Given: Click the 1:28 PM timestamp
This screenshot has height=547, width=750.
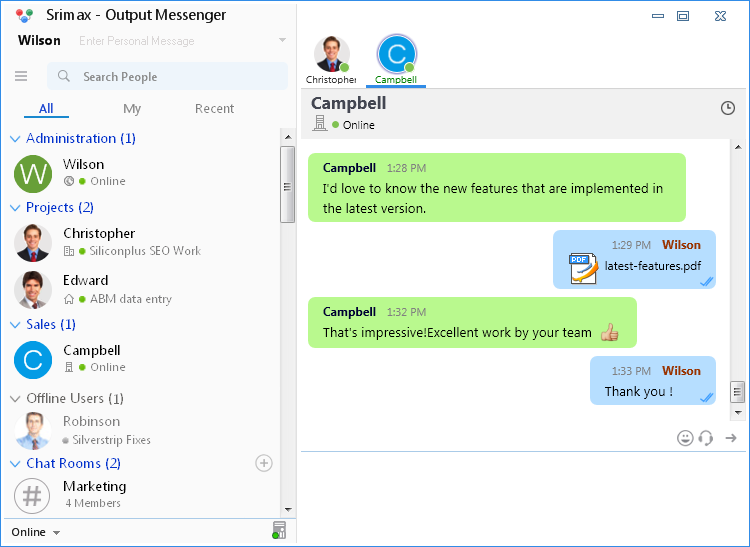Looking at the screenshot, I should [406, 168].
